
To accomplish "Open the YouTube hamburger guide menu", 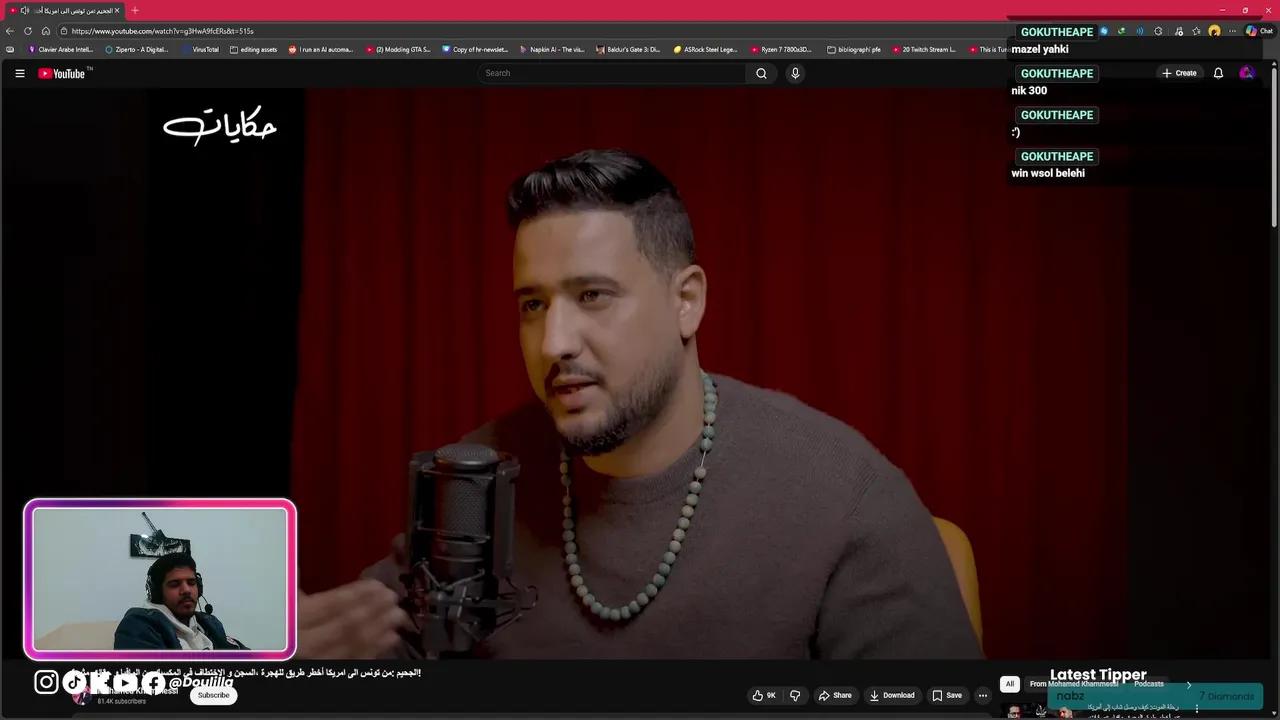I will 19,73.
